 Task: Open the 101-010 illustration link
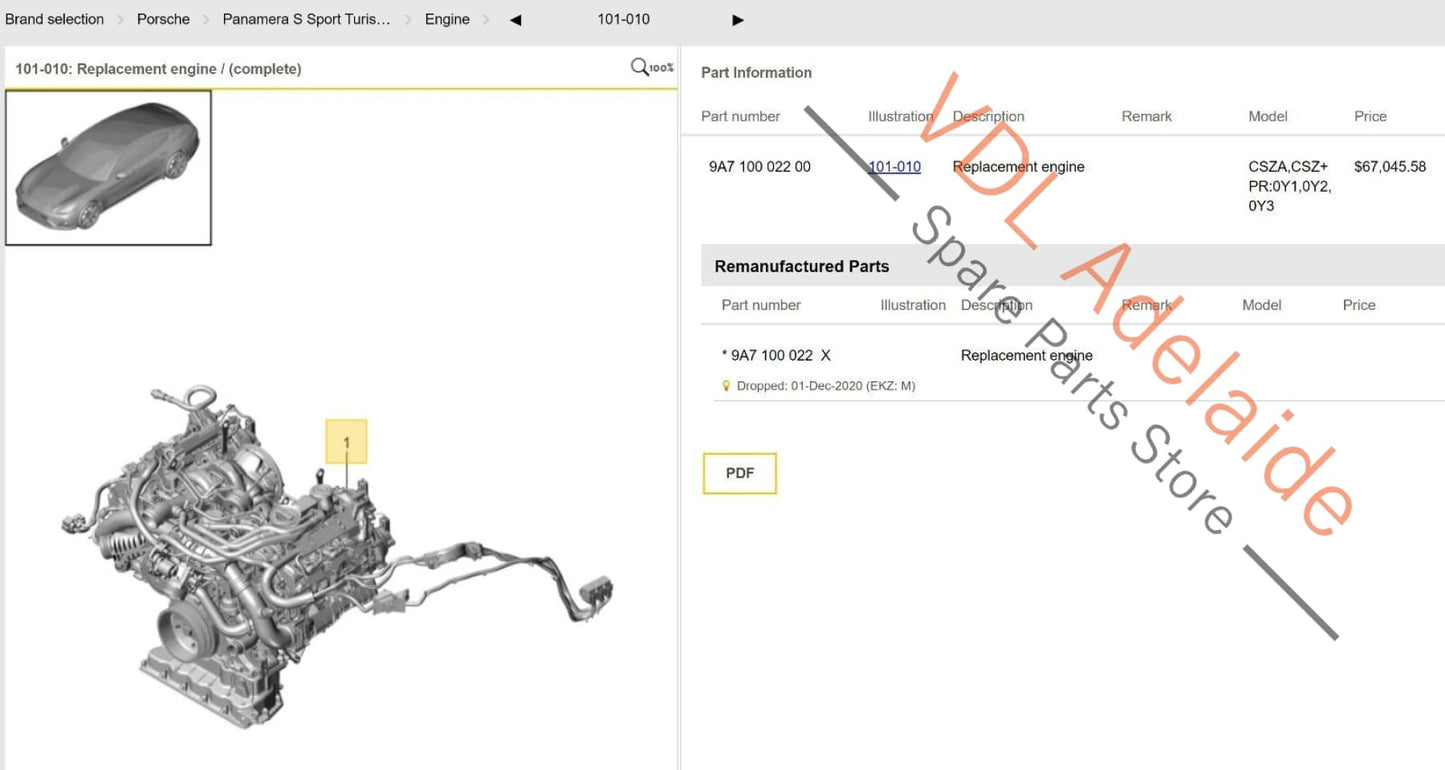[x=894, y=167]
